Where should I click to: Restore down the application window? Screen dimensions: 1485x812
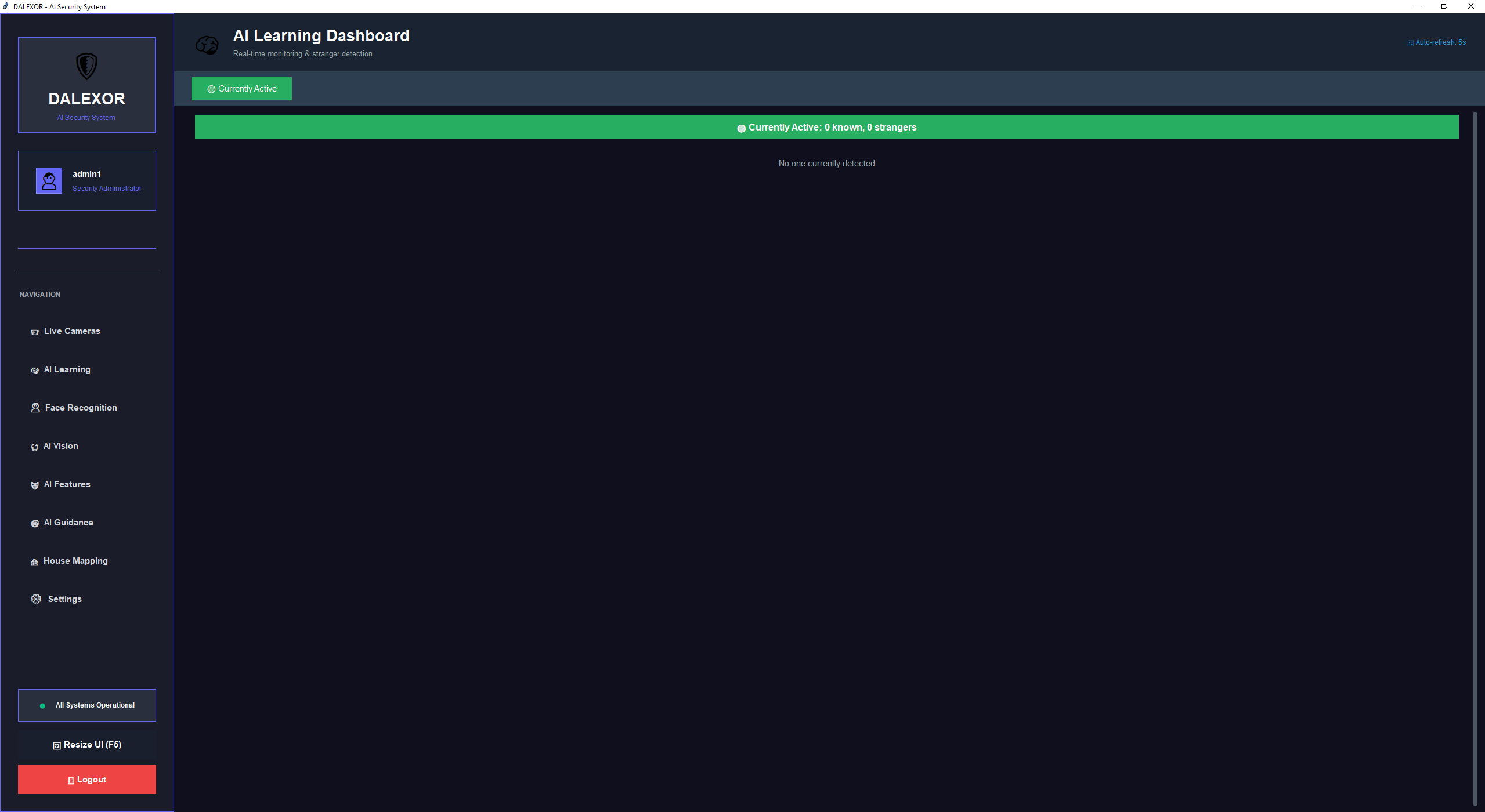coord(1444,6)
